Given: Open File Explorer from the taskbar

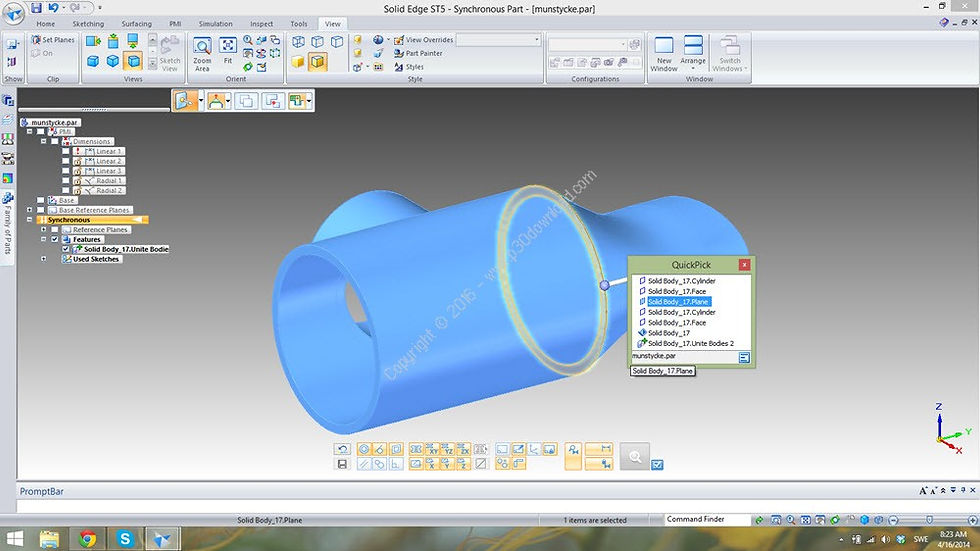Looking at the screenshot, I should click(x=49, y=539).
